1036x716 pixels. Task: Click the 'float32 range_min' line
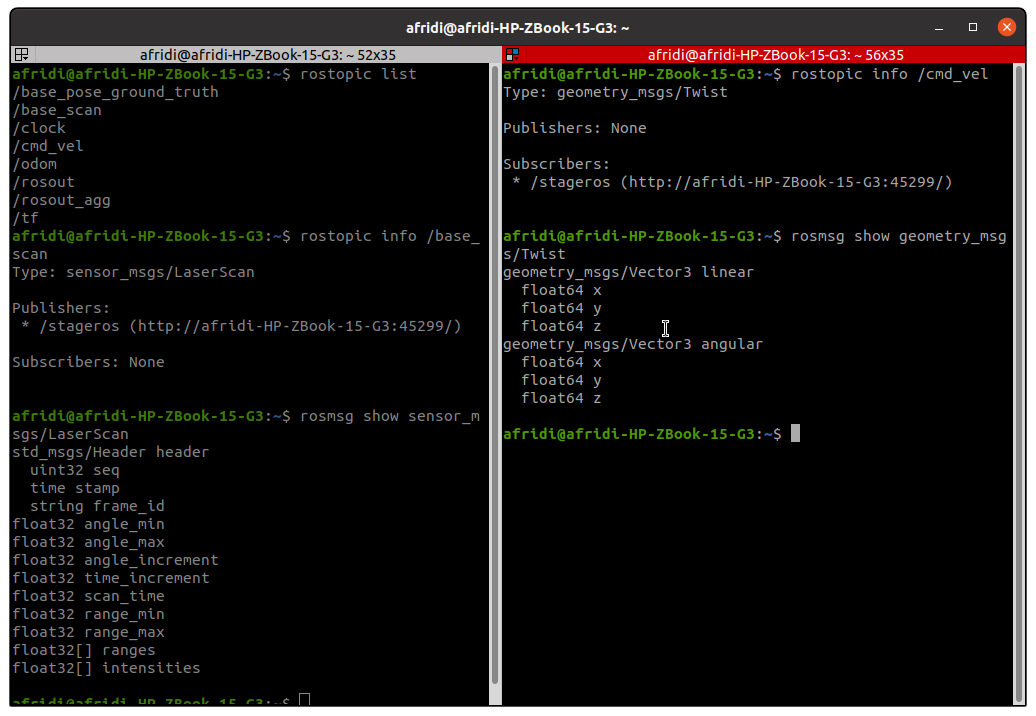88,614
